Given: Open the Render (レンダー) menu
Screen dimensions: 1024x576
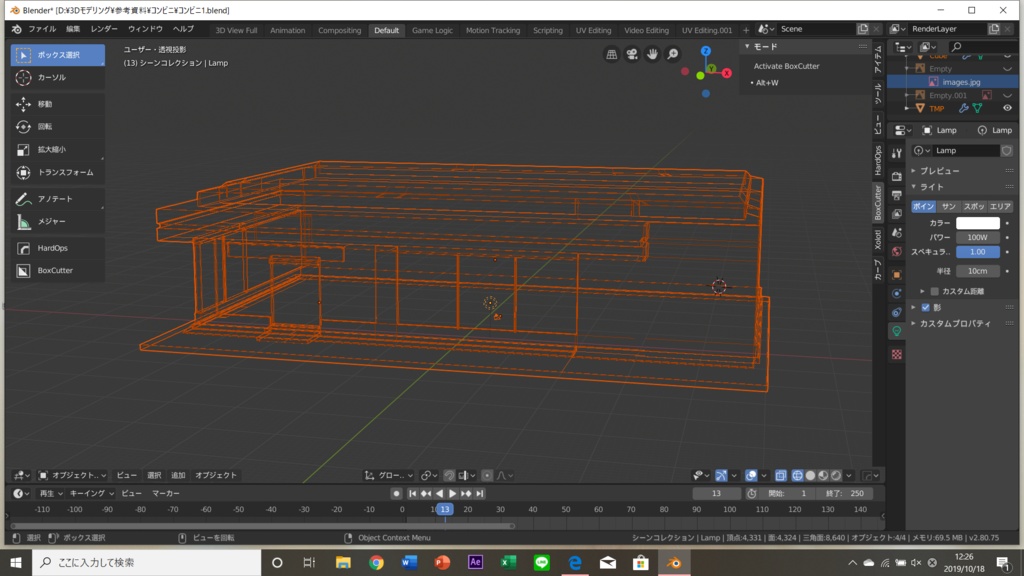Looking at the screenshot, I should [104, 29].
